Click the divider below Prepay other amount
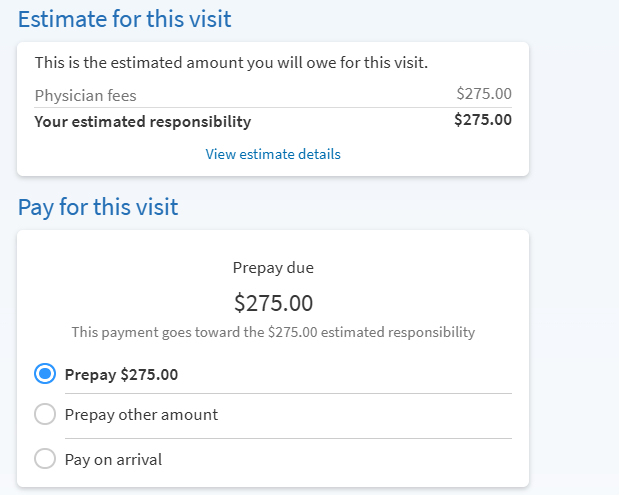Viewport: 619px width, 495px height. 288,438
